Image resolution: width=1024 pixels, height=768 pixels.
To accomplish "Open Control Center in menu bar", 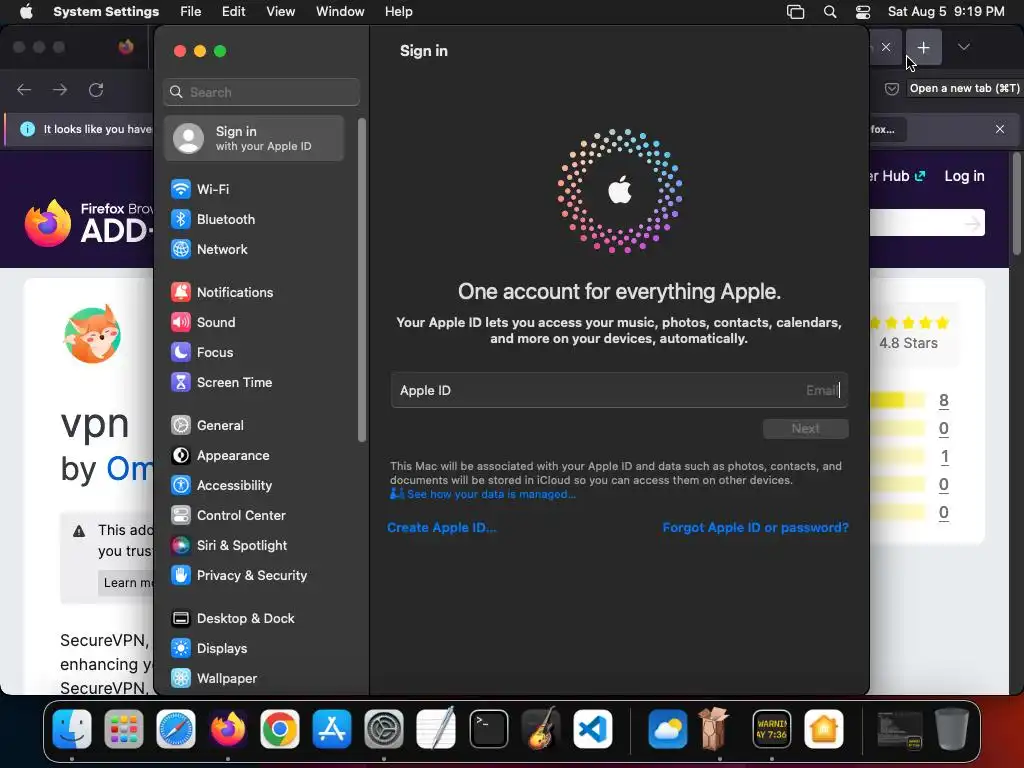I will [863, 12].
